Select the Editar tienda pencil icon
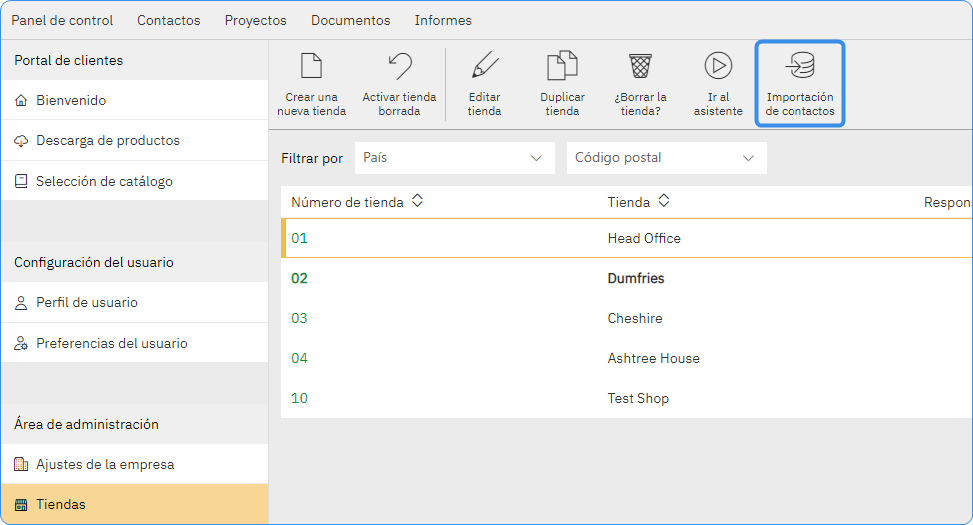 [484, 67]
